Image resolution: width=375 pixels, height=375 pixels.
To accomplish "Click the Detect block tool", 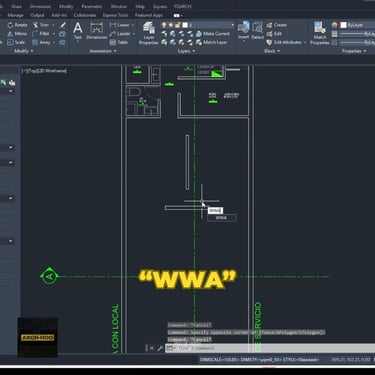I will coord(257,31).
